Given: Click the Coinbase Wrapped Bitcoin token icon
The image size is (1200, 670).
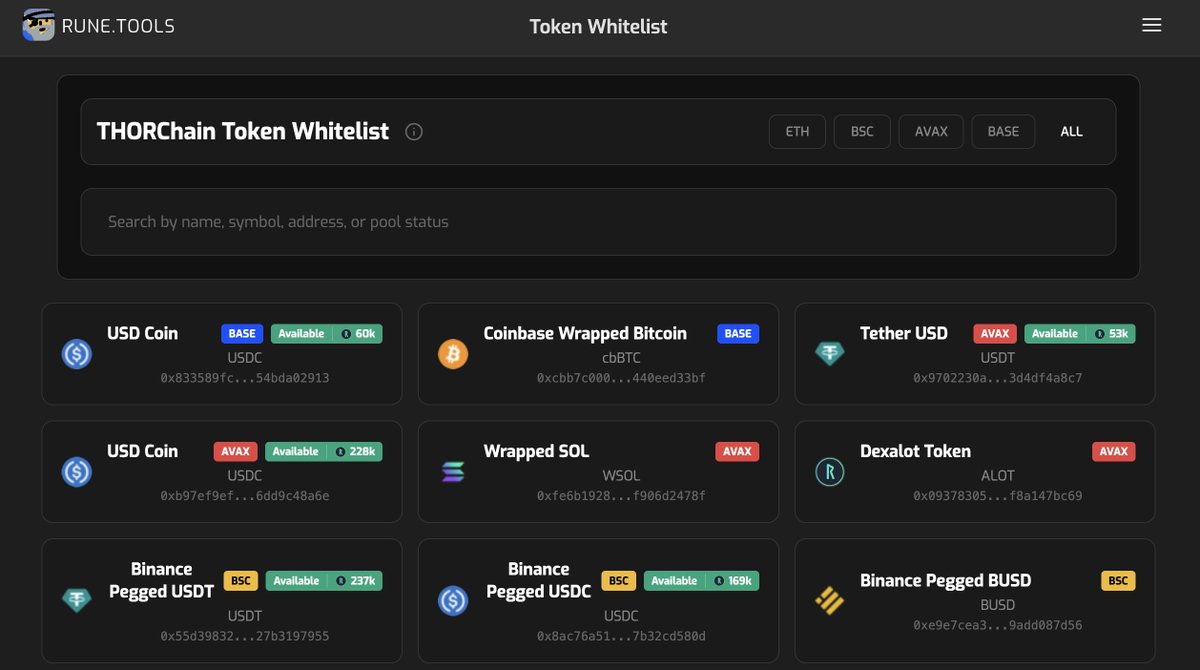Looking at the screenshot, I should 453,354.
